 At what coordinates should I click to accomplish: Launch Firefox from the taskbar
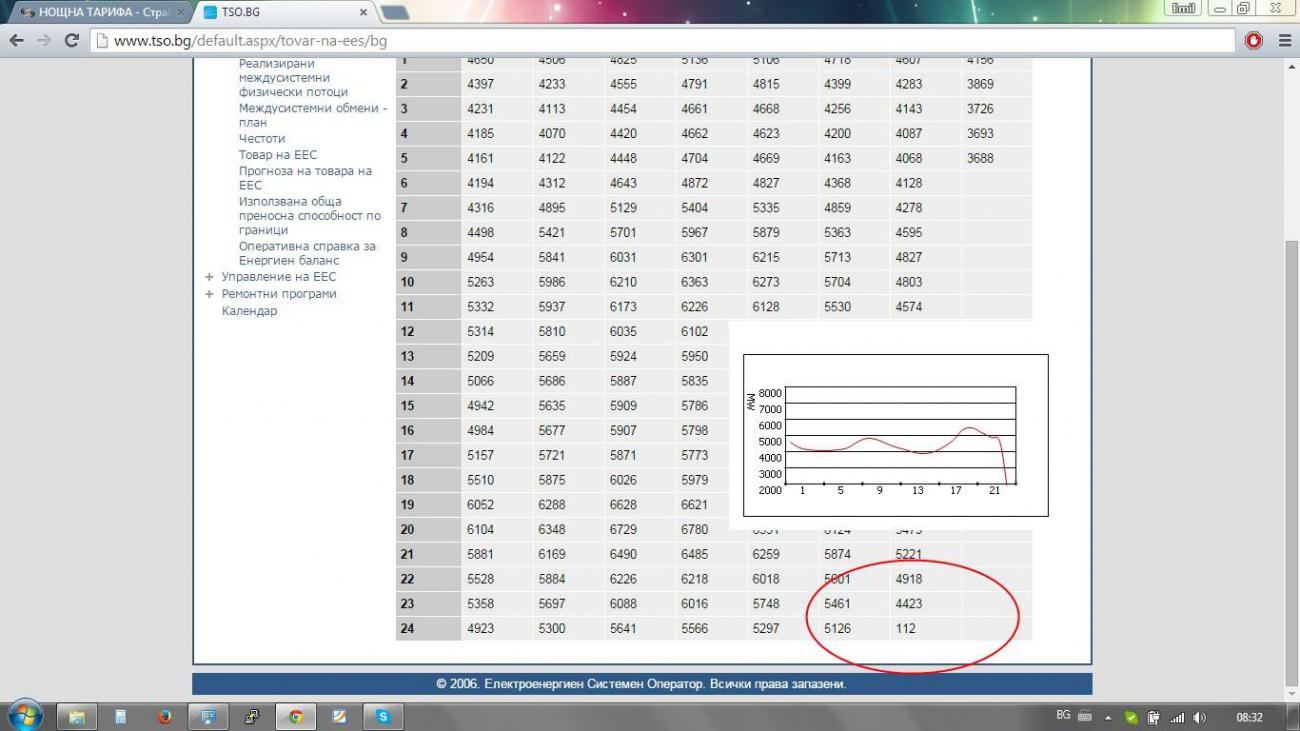click(165, 716)
